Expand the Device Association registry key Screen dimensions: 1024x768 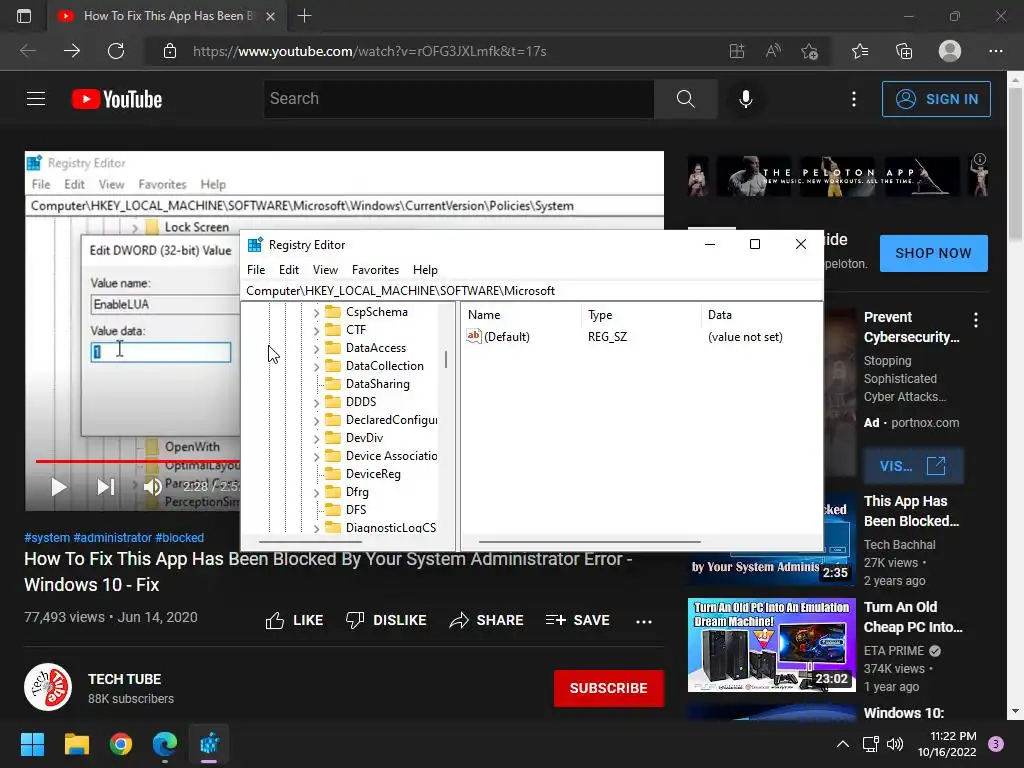[x=316, y=456]
